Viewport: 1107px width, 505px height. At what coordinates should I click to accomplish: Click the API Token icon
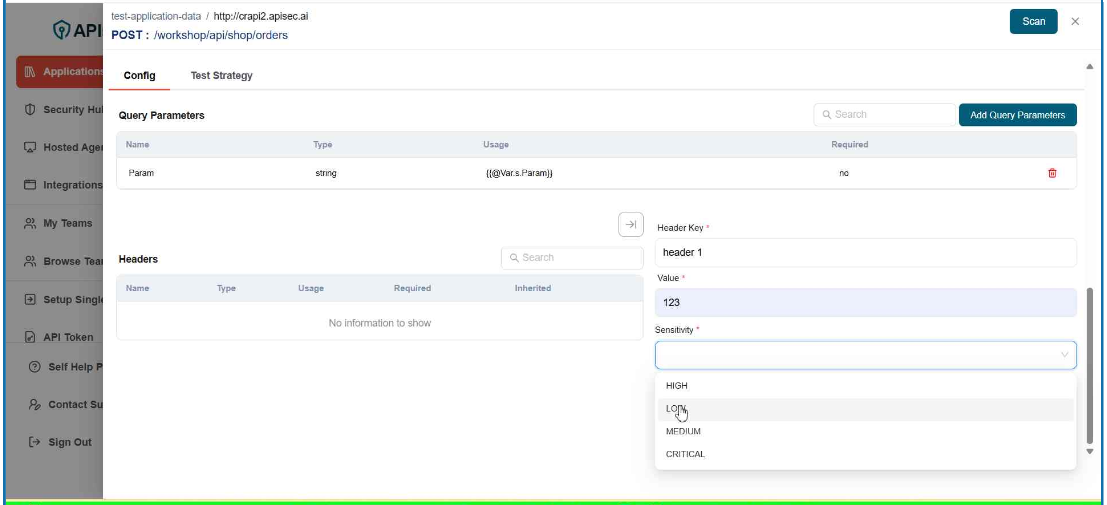[30, 337]
